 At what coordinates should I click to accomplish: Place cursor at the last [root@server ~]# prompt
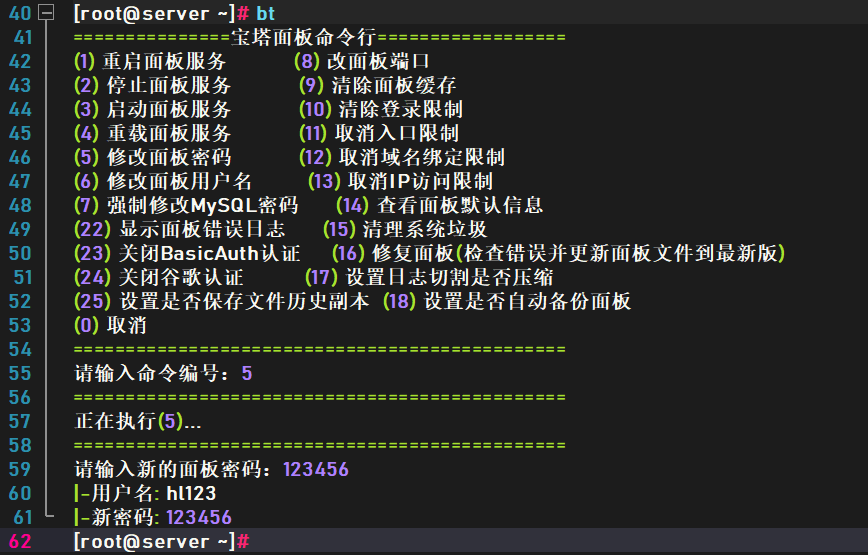pos(162,541)
